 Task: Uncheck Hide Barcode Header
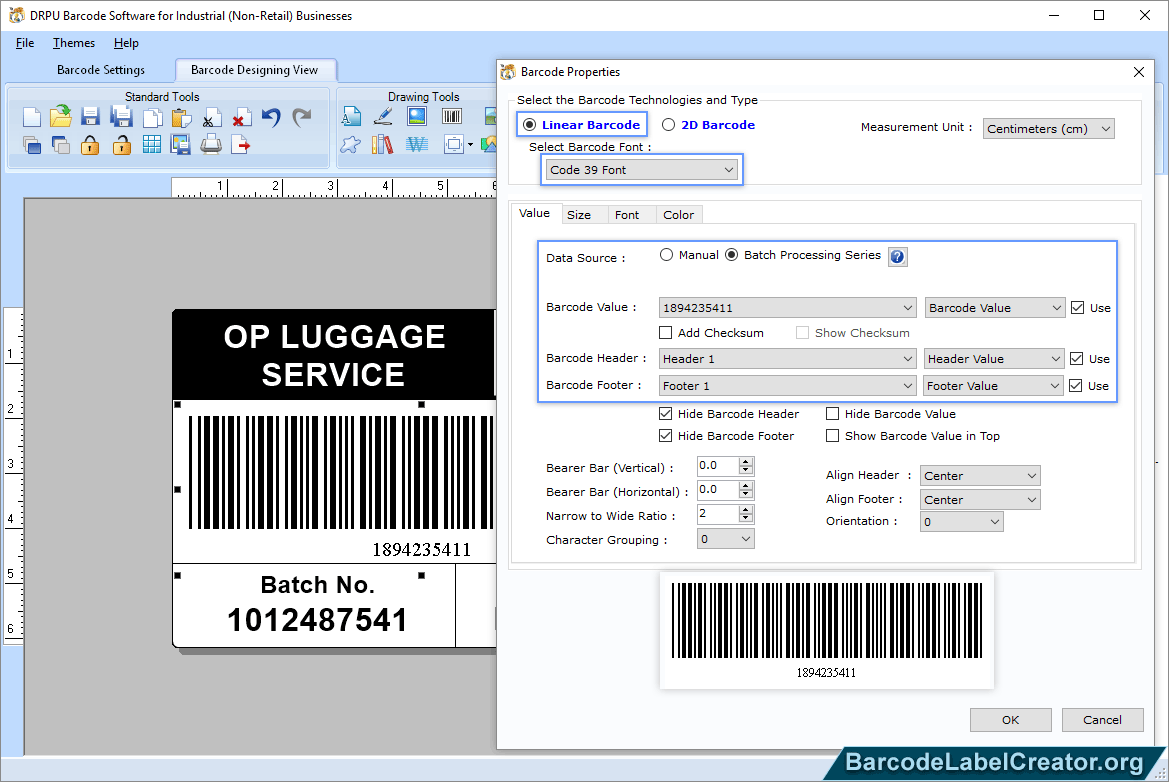pyautogui.click(x=666, y=413)
